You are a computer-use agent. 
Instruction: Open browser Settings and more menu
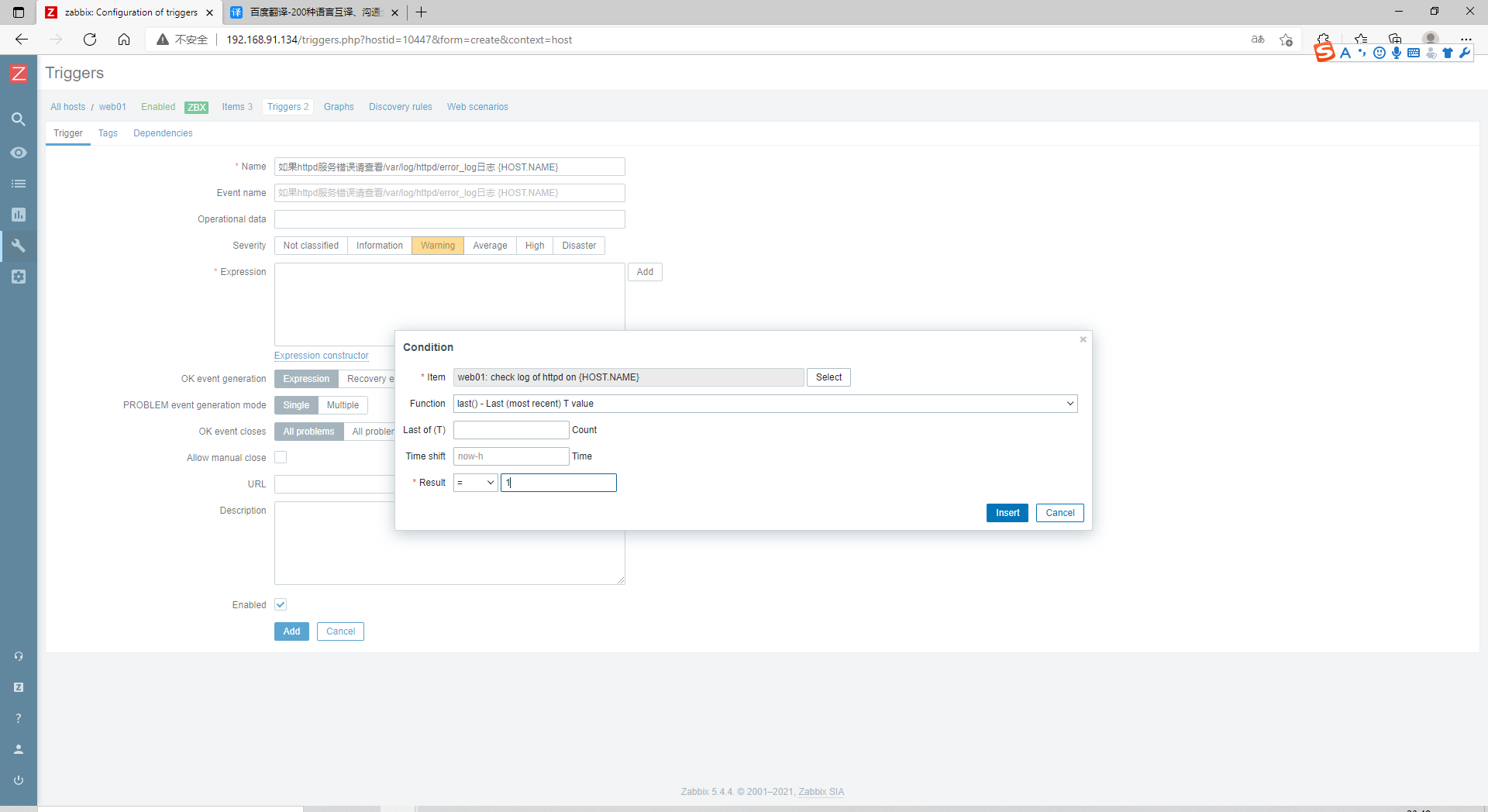(1466, 40)
